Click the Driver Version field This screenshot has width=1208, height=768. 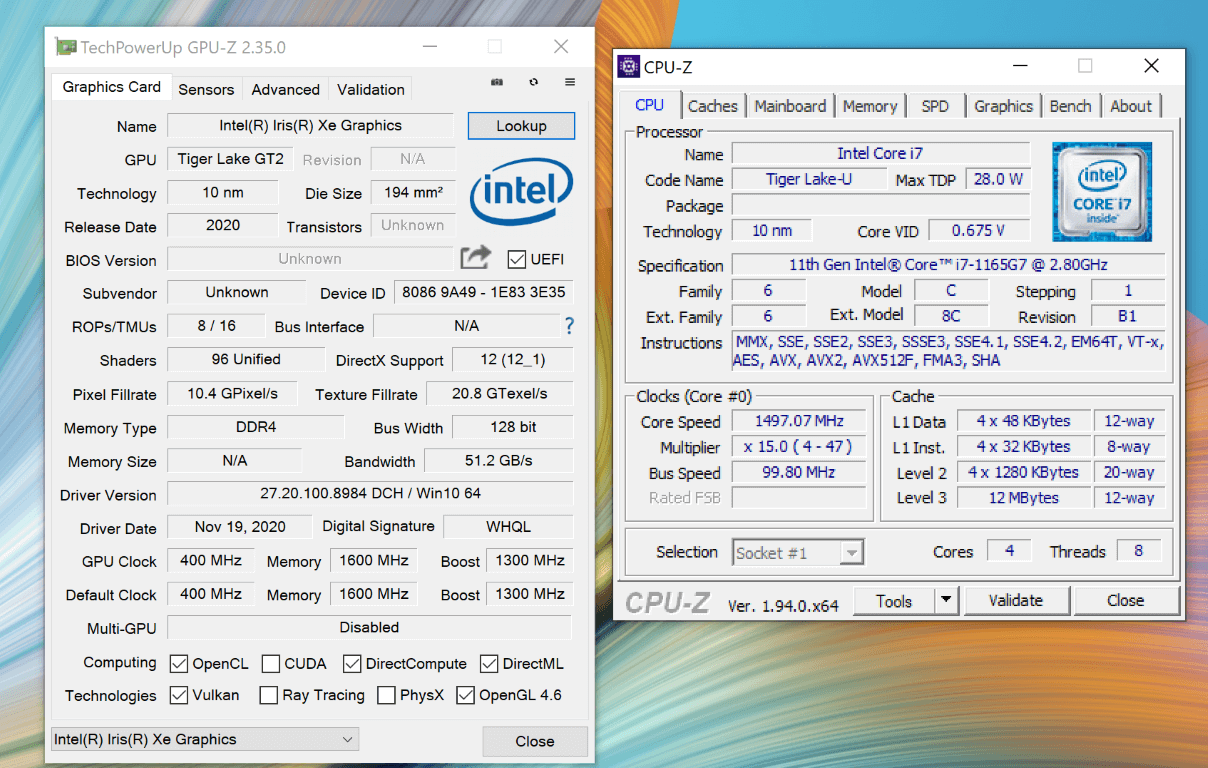pyautogui.click(x=369, y=494)
